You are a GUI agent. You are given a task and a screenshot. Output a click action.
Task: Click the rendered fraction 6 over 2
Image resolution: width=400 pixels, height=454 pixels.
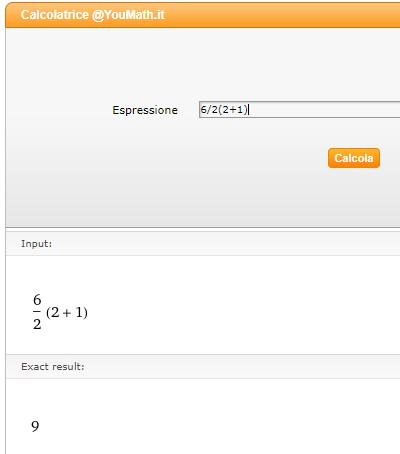click(37, 312)
